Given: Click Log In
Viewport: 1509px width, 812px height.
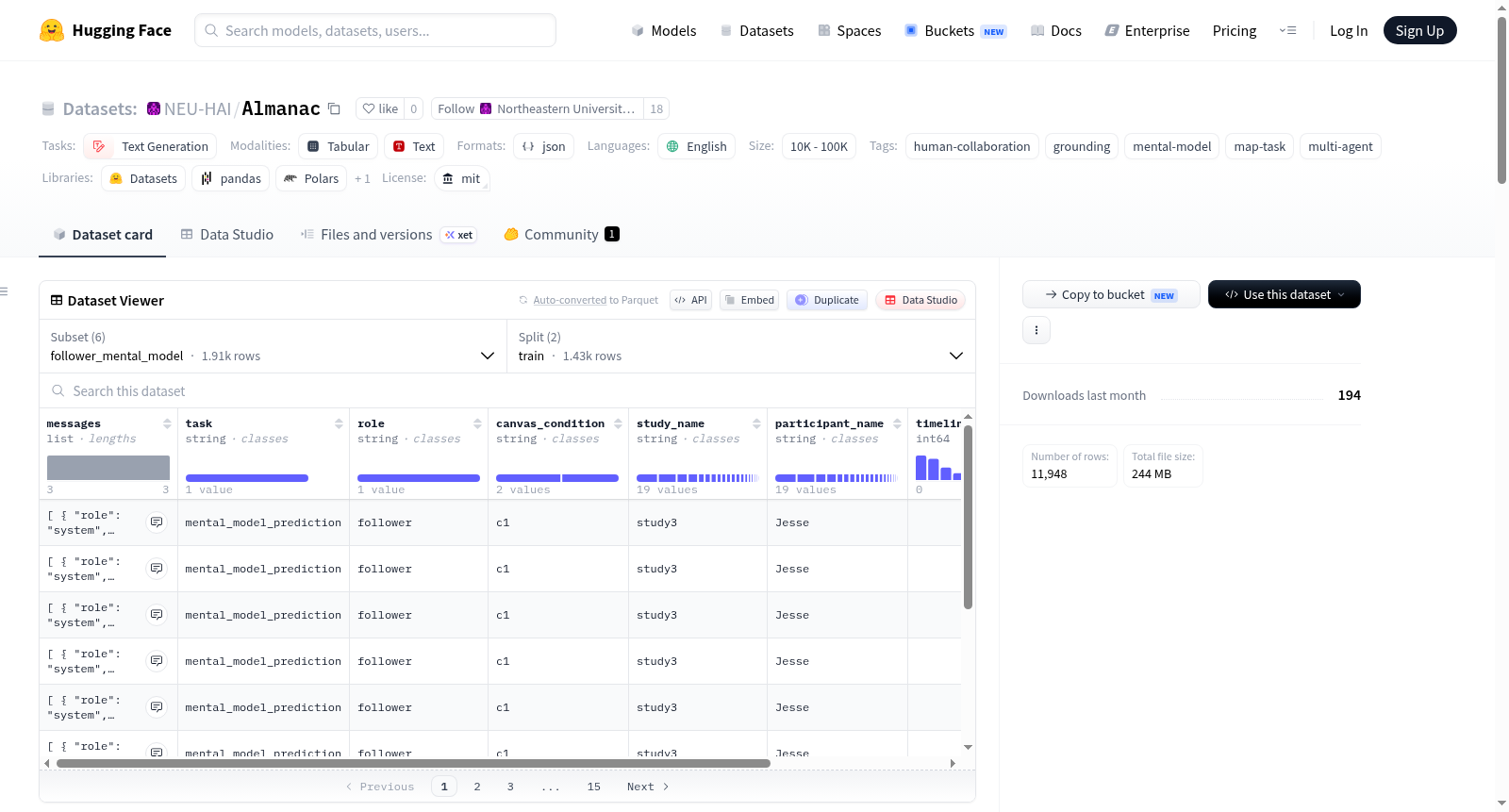Looking at the screenshot, I should [x=1349, y=31].
